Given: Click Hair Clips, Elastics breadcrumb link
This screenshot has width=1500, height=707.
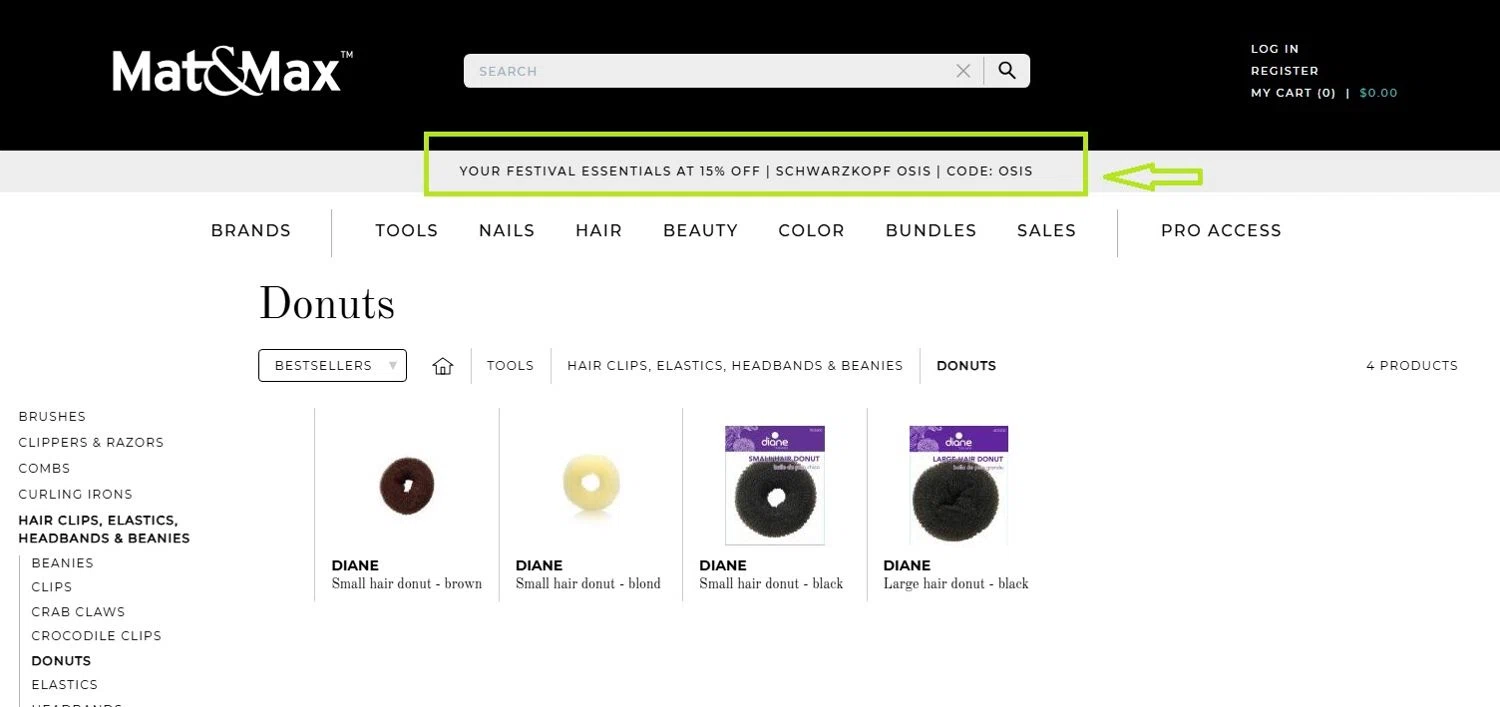Looking at the screenshot, I should [735, 366].
